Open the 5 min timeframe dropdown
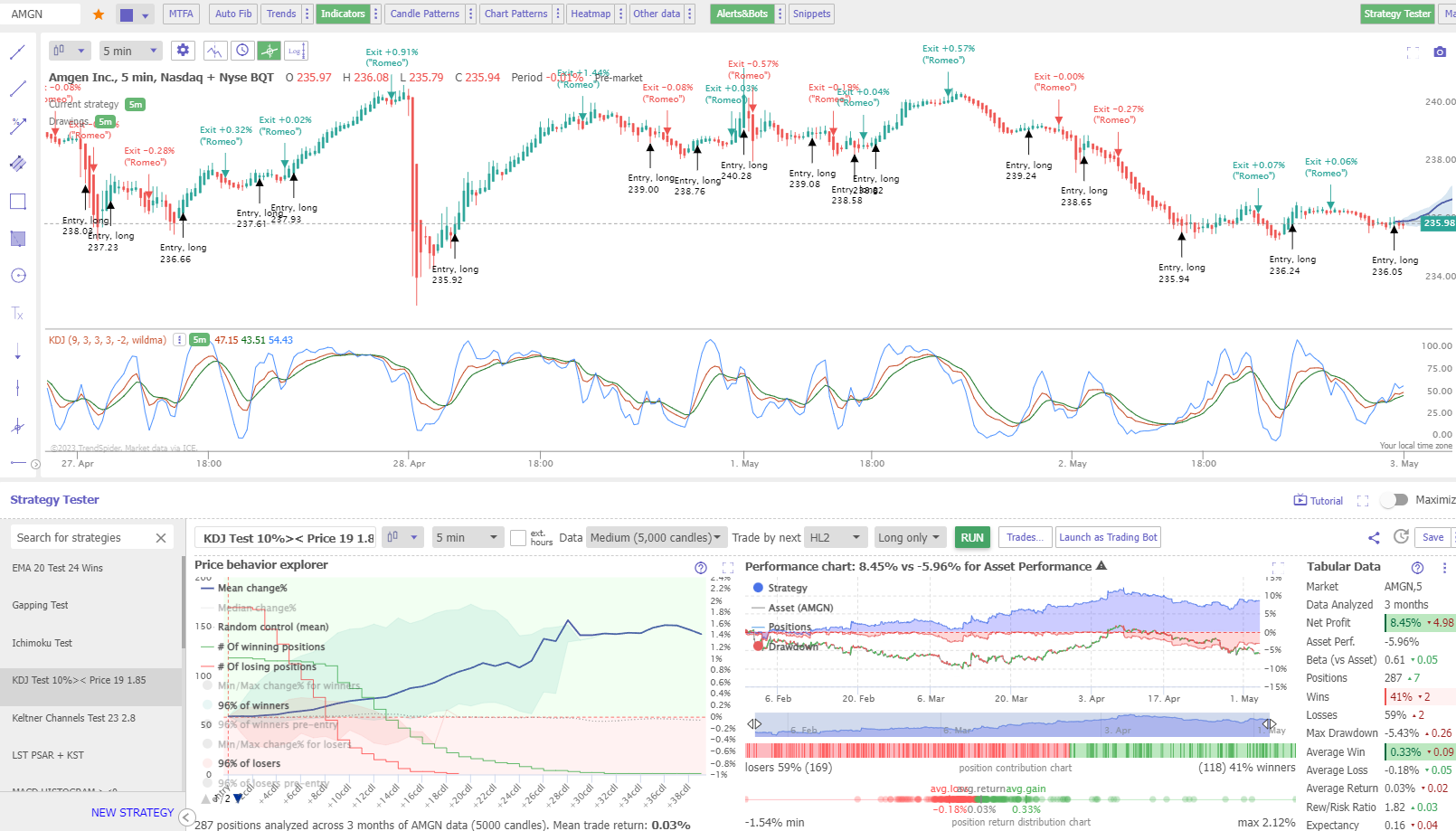The image size is (1456, 831). point(130,50)
